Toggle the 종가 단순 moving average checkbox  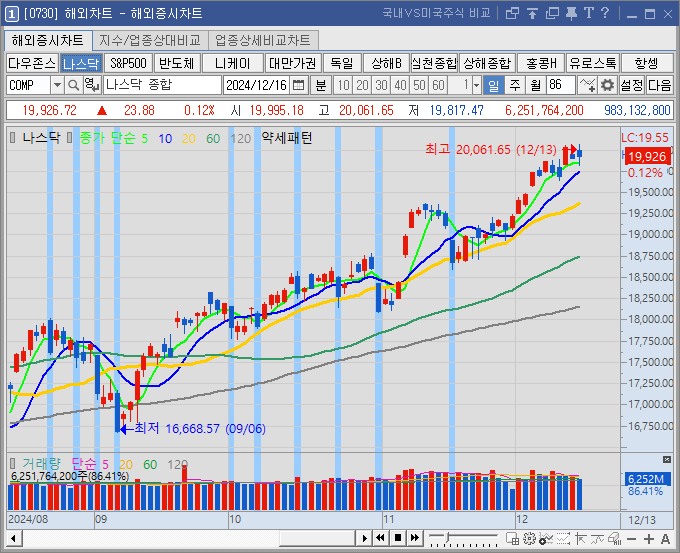[x=69, y=138]
